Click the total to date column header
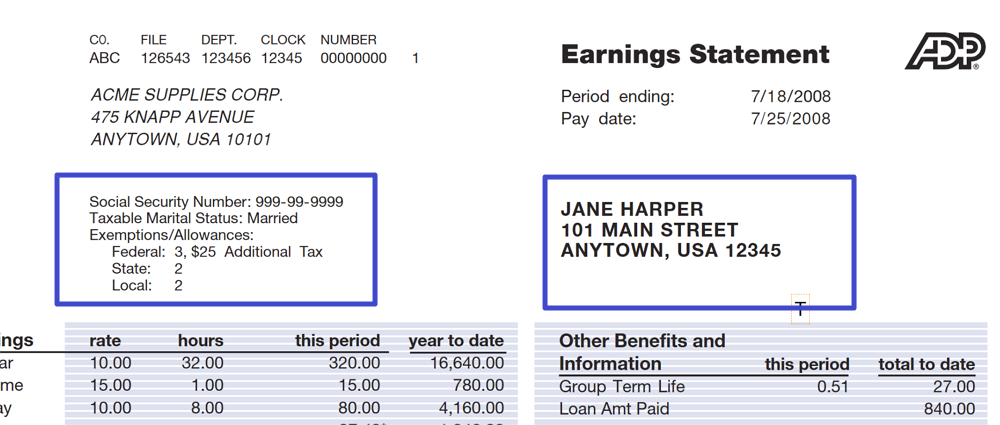This screenshot has height=425, width=1000. (x=926, y=364)
